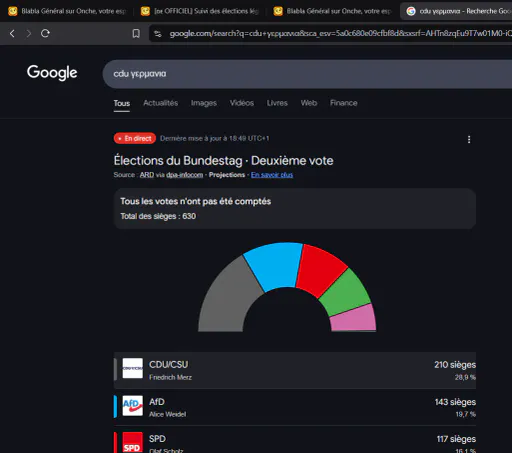This screenshot has width=512, height=453.
Task: Bookmark this page with the bookmark icon
Action: pos(136,33)
